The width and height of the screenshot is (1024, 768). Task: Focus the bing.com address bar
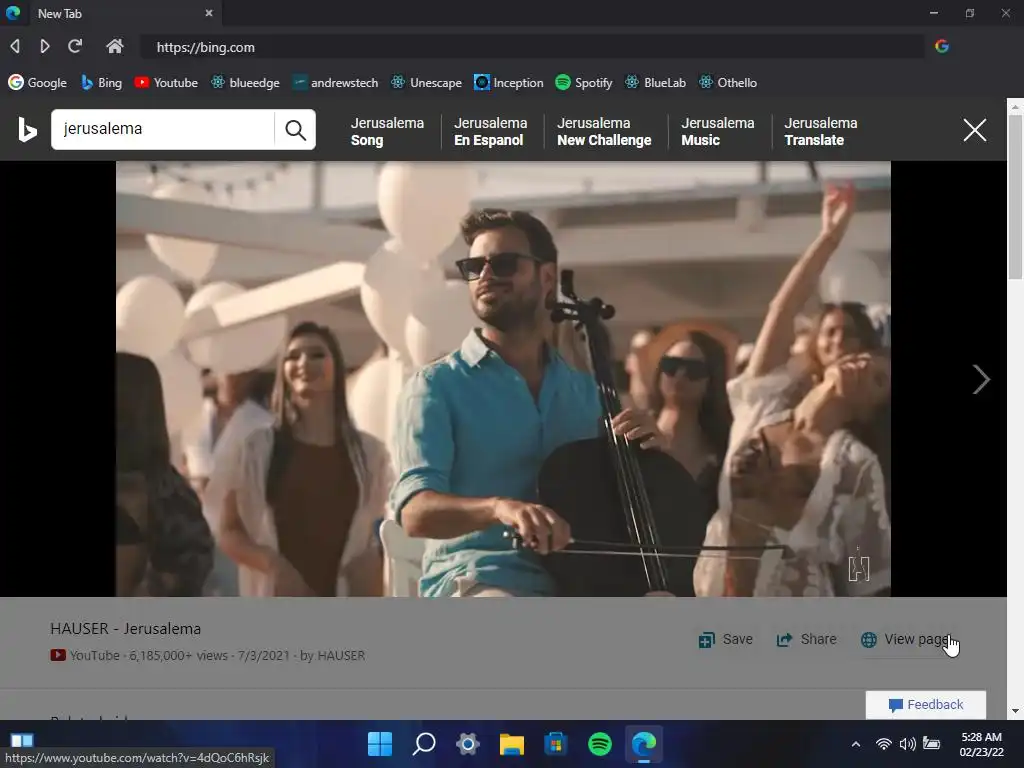tap(532, 47)
